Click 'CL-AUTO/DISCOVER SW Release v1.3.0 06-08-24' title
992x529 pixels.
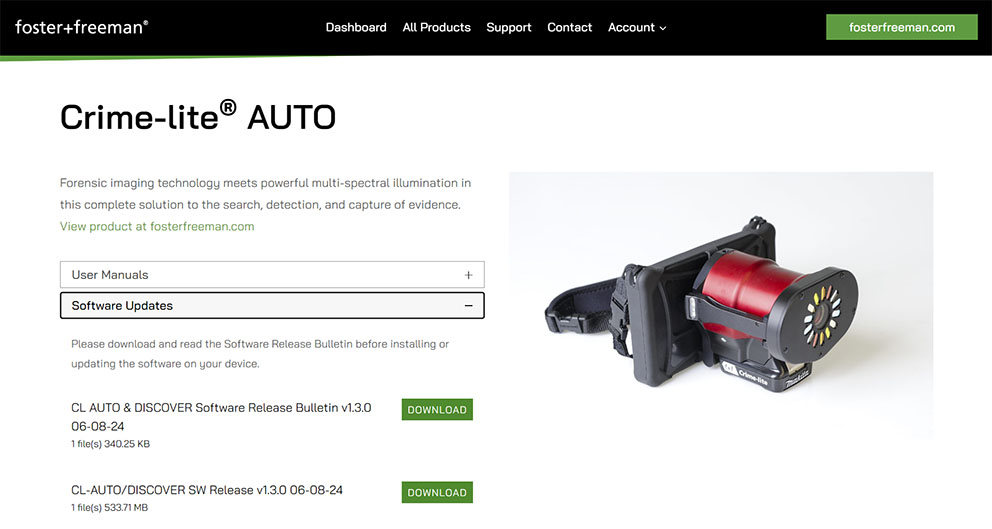tap(207, 490)
